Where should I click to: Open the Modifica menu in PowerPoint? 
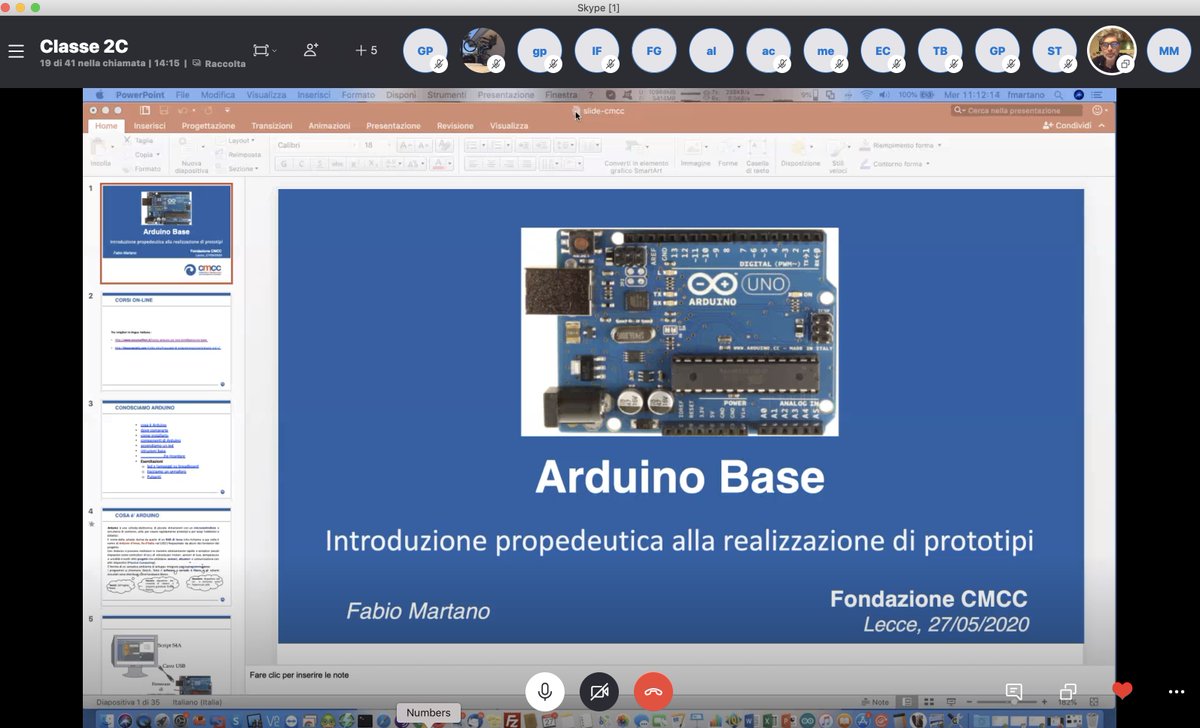click(218, 95)
